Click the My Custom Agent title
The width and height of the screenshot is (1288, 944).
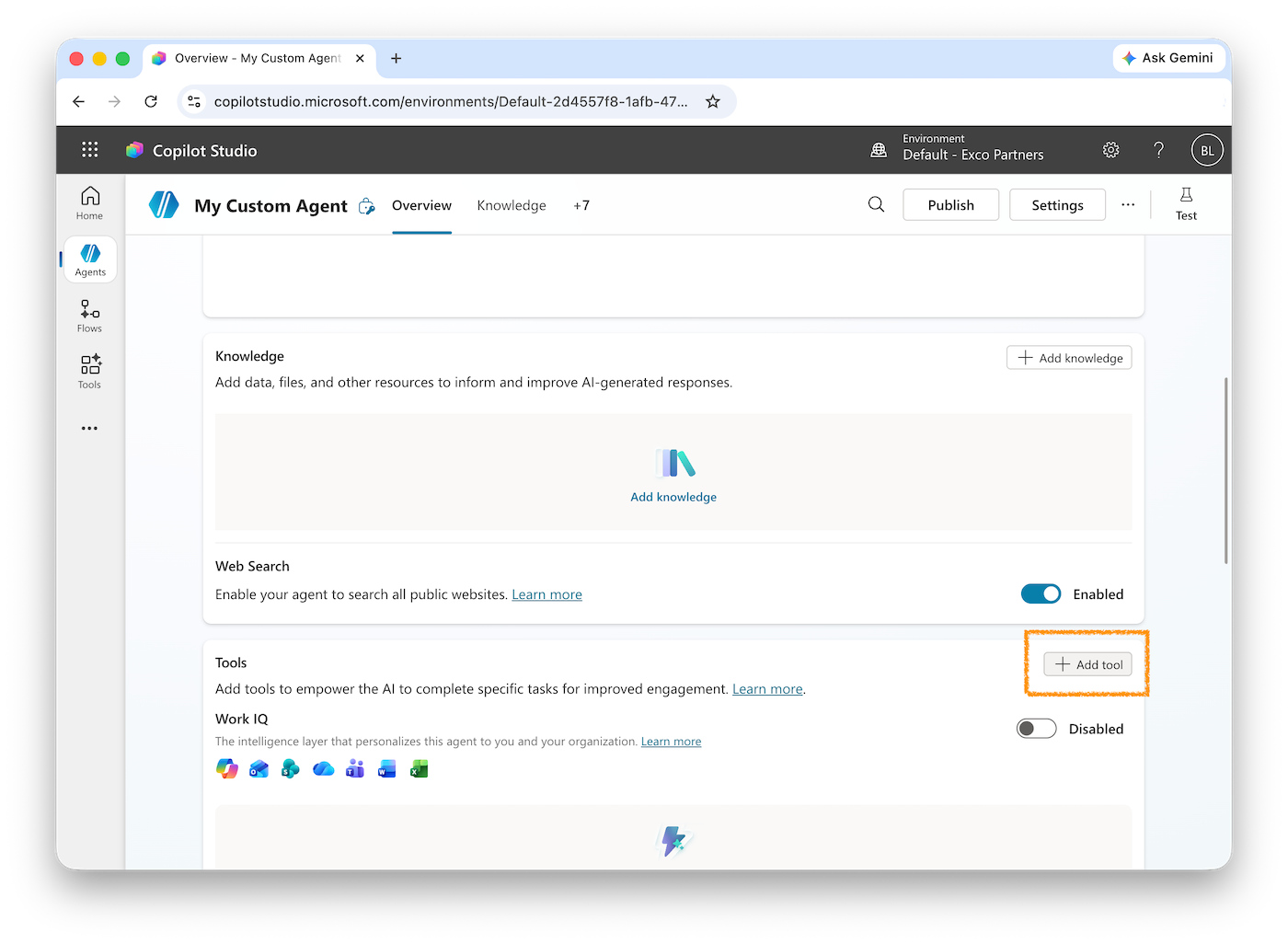[x=270, y=206]
